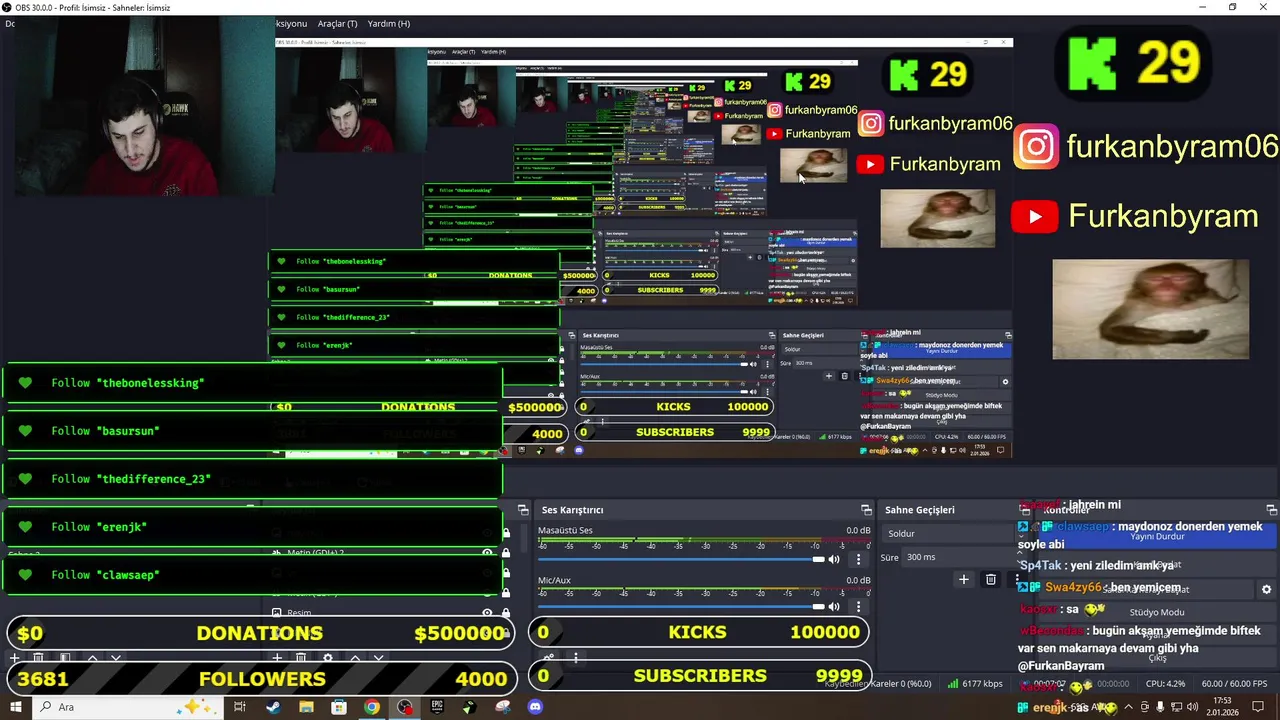Open Epic Games Launcher from the taskbar
The width and height of the screenshot is (1280, 720).
437,707
